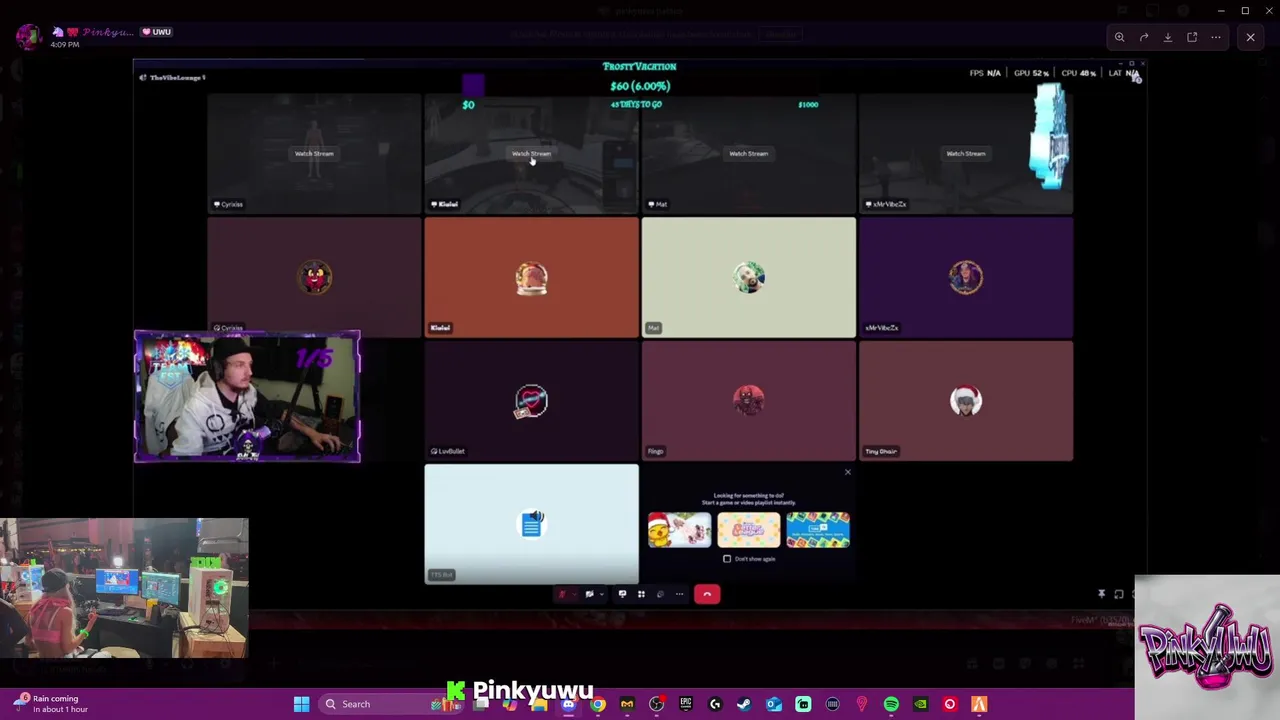Open Discord from the taskbar

[568, 704]
